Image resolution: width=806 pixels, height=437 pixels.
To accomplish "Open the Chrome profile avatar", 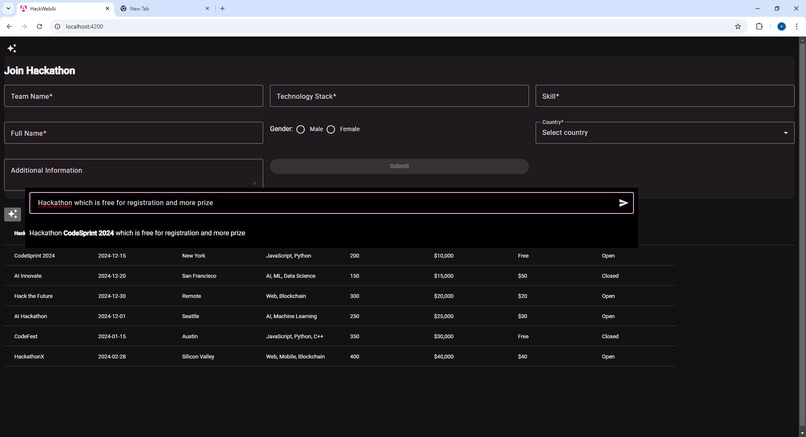I will (781, 26).
